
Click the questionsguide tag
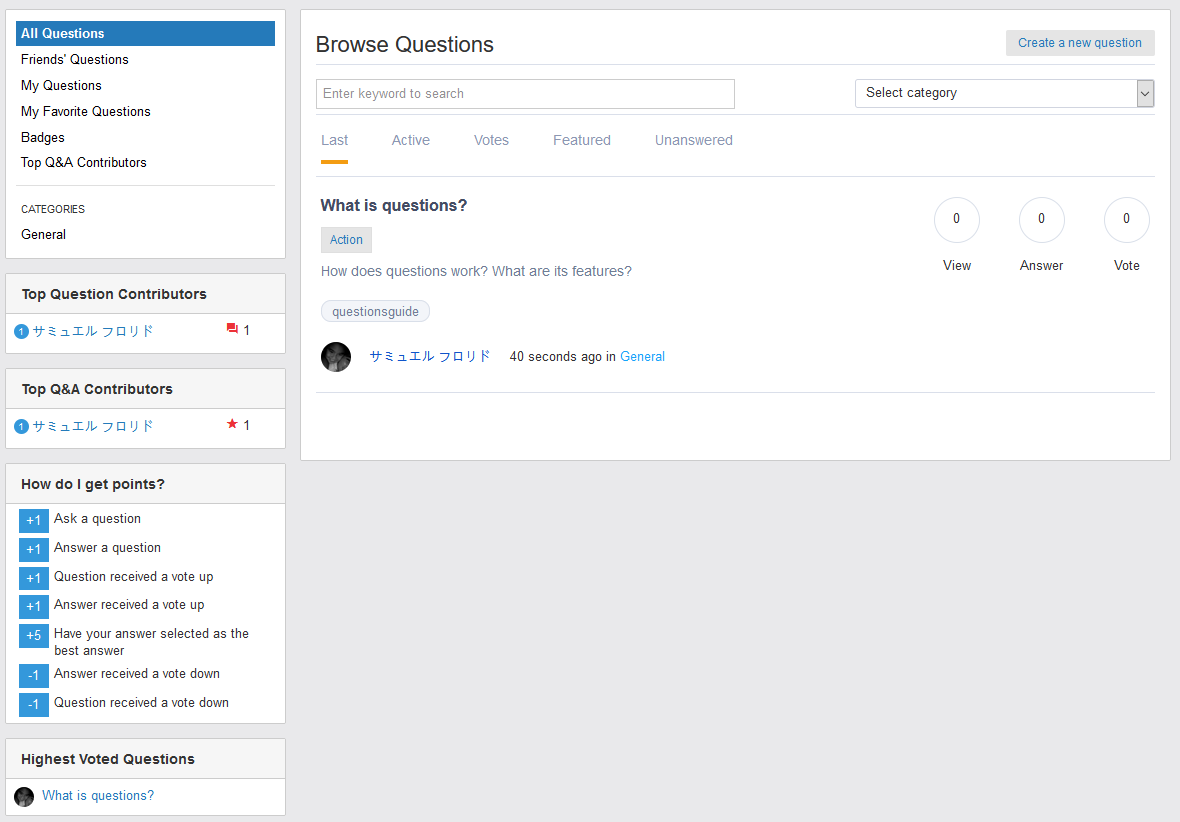[376, 312]
